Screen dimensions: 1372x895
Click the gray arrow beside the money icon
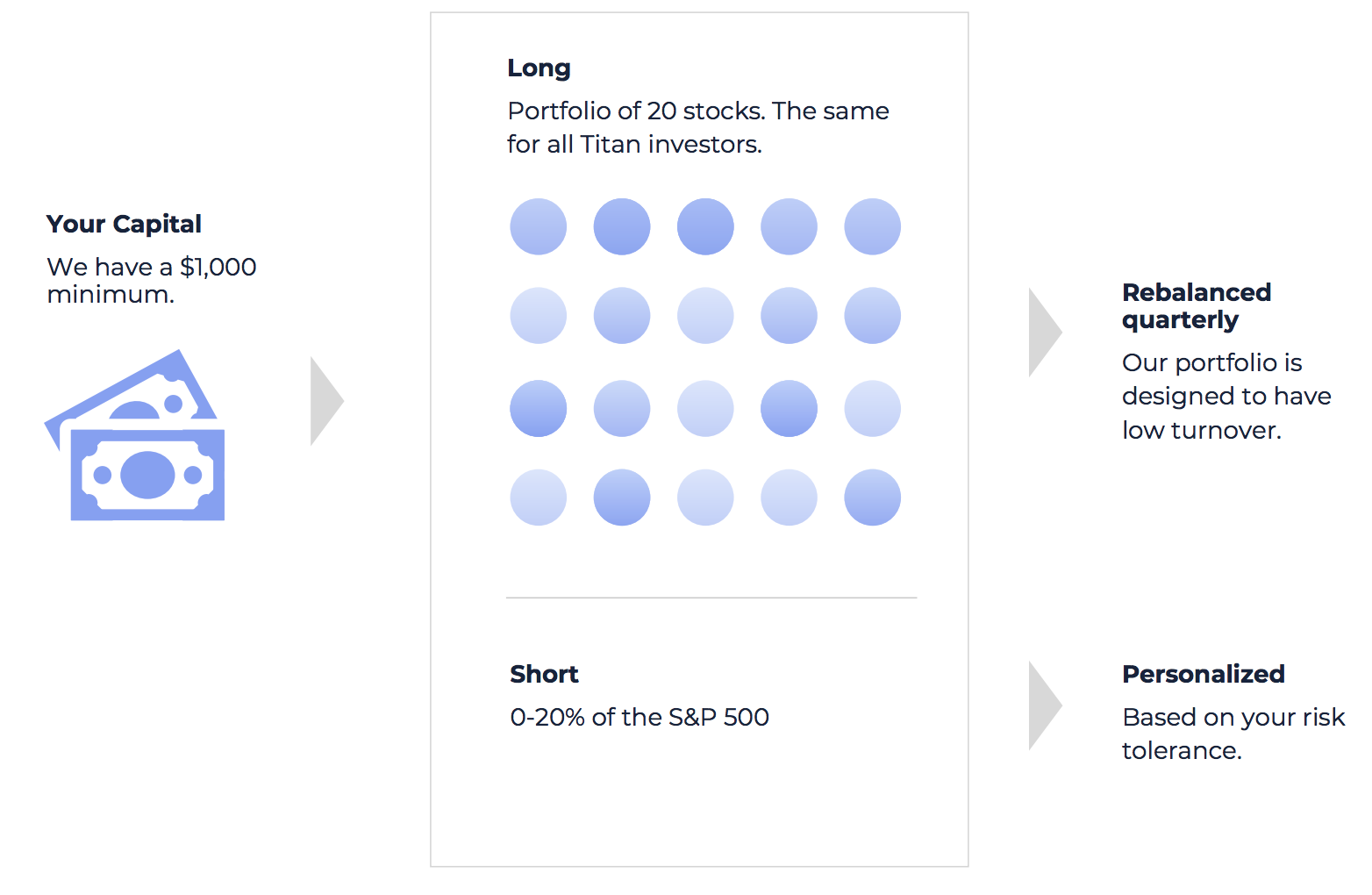pos(324,401)
